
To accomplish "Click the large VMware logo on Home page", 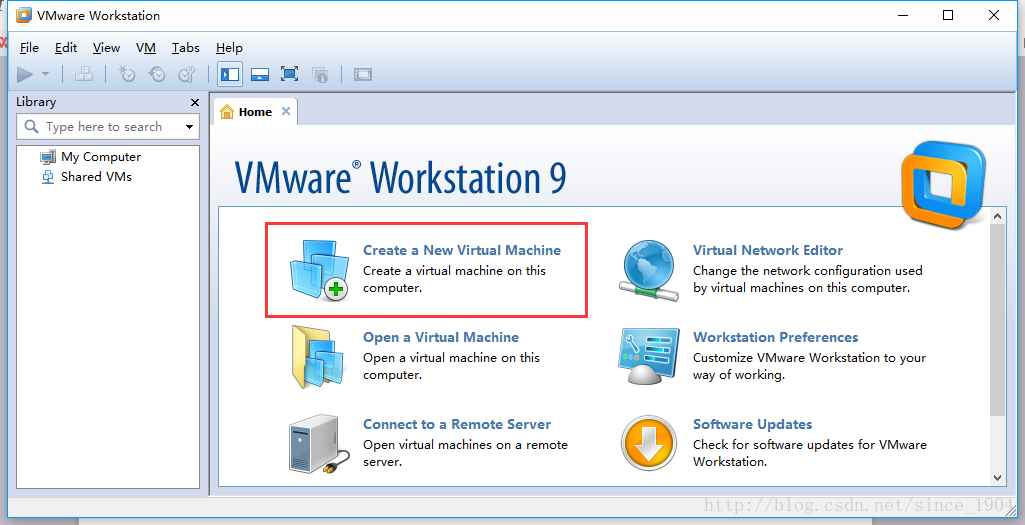I will pos(943,185).
